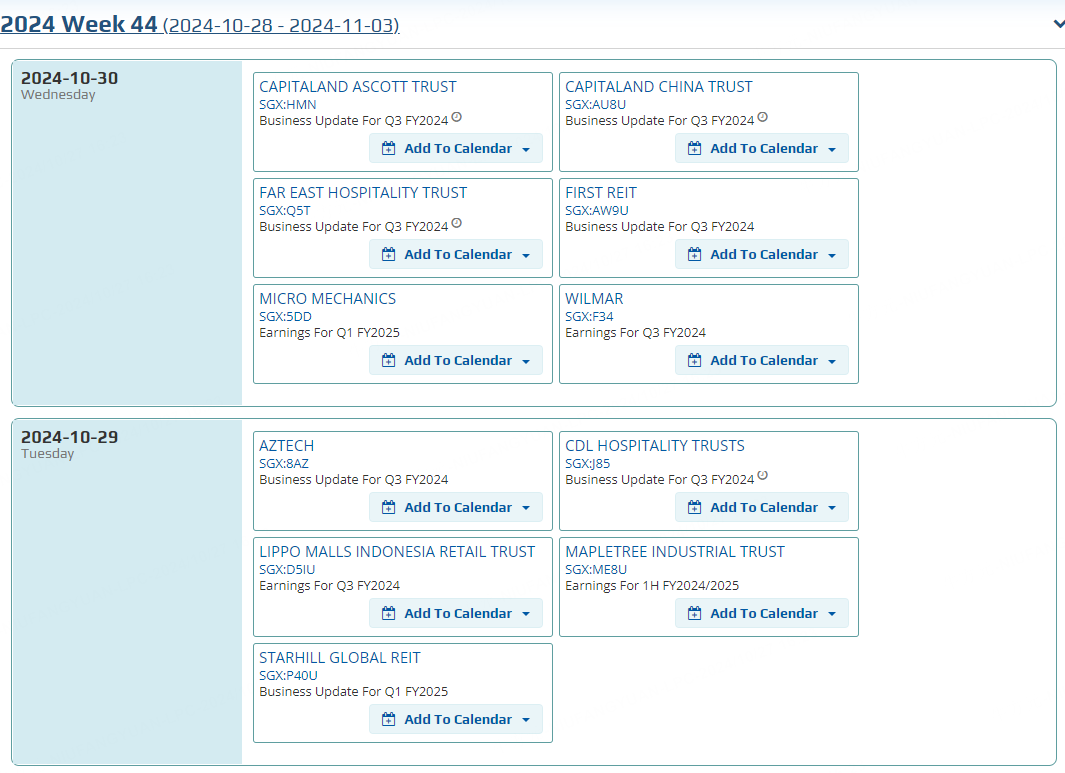Click ticker SGX:ME8U

click(x=596, y=569)
